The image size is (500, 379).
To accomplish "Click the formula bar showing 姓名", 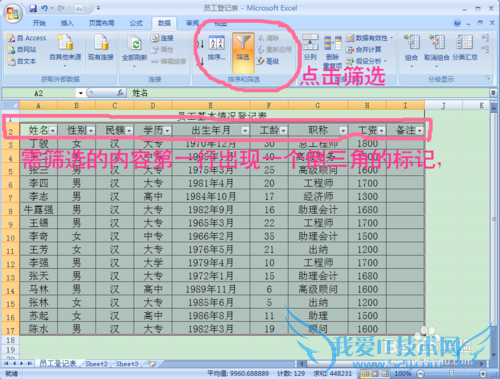I will tap(308, 93).
